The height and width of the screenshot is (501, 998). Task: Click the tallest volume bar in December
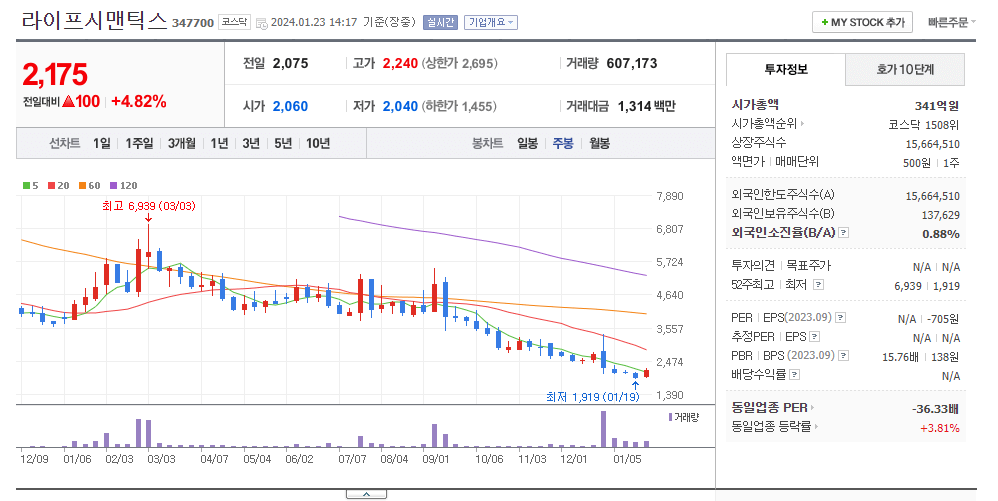click(x=603, y=429)
